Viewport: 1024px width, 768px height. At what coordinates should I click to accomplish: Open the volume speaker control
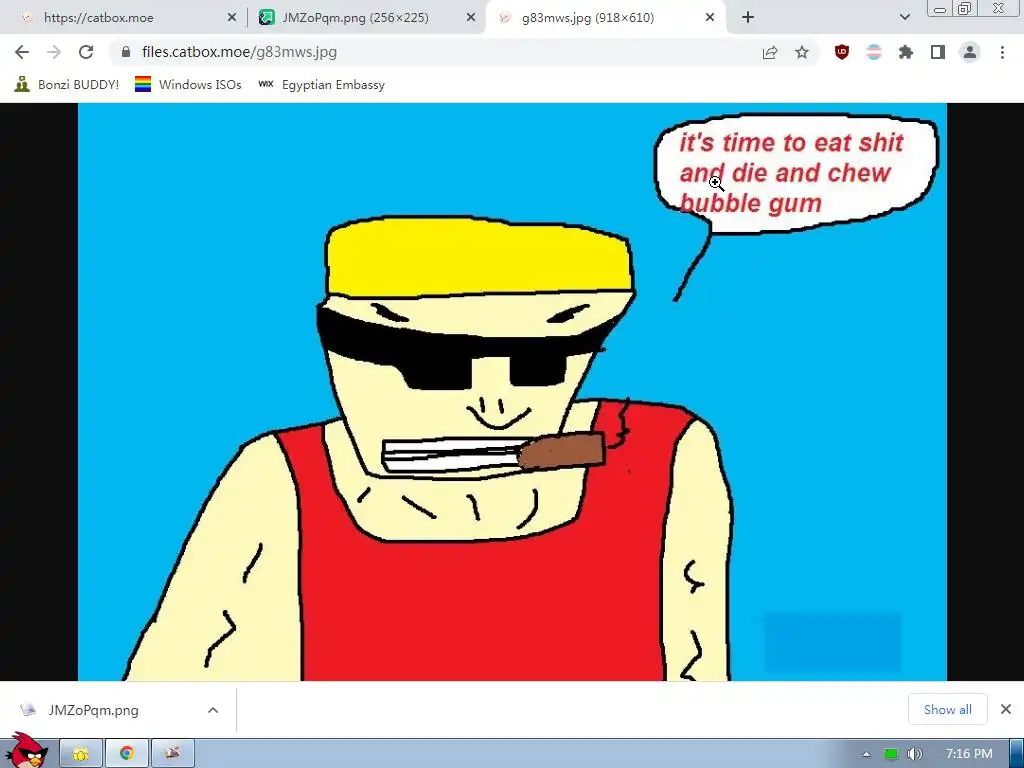pyautogui.click(x=915, y=754)
